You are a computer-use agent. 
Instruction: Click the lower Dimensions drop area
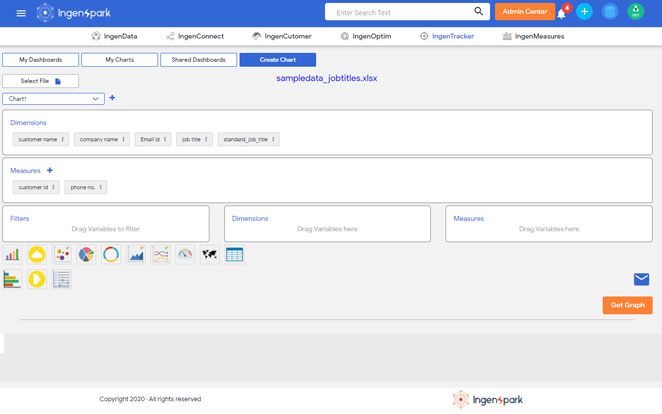(328, 224)
